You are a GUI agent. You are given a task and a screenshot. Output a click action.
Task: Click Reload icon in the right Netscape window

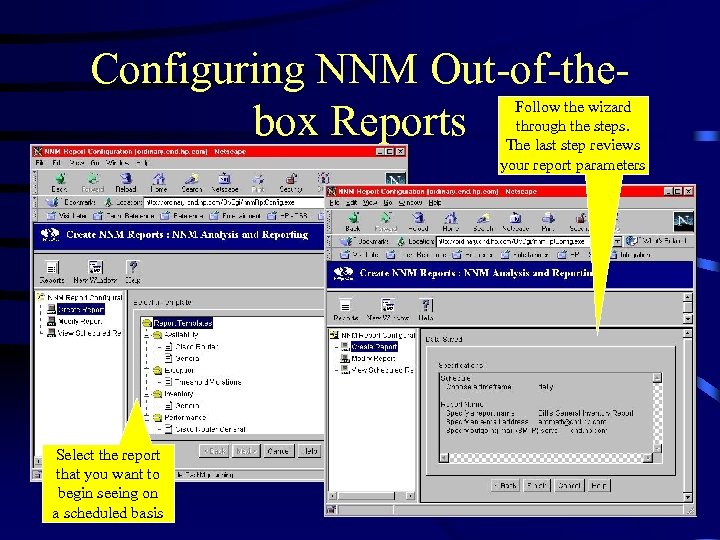tap(418, 222)
